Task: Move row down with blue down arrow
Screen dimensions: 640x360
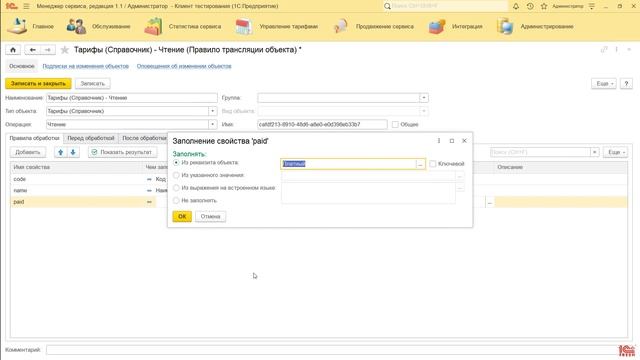Action: click(73, 152)
